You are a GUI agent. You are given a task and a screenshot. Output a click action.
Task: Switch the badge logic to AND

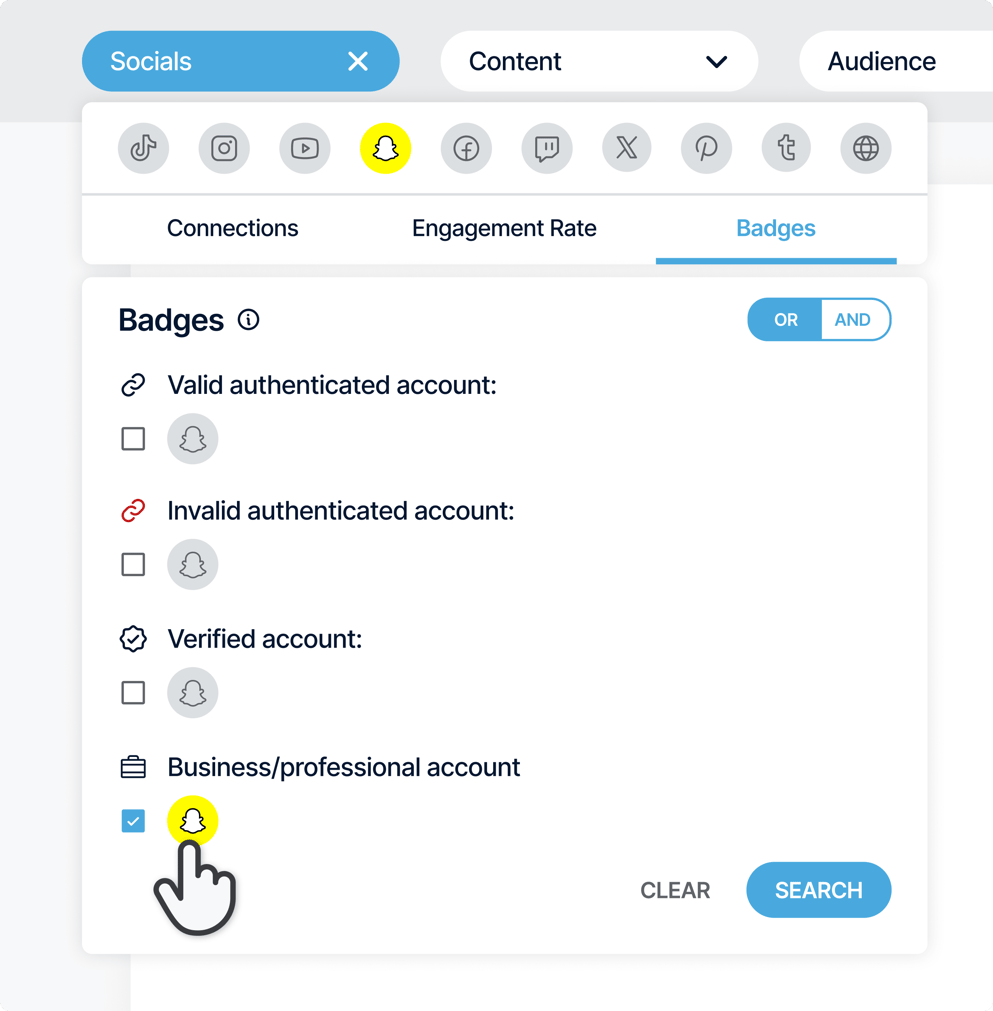click(x=854, y=319)
